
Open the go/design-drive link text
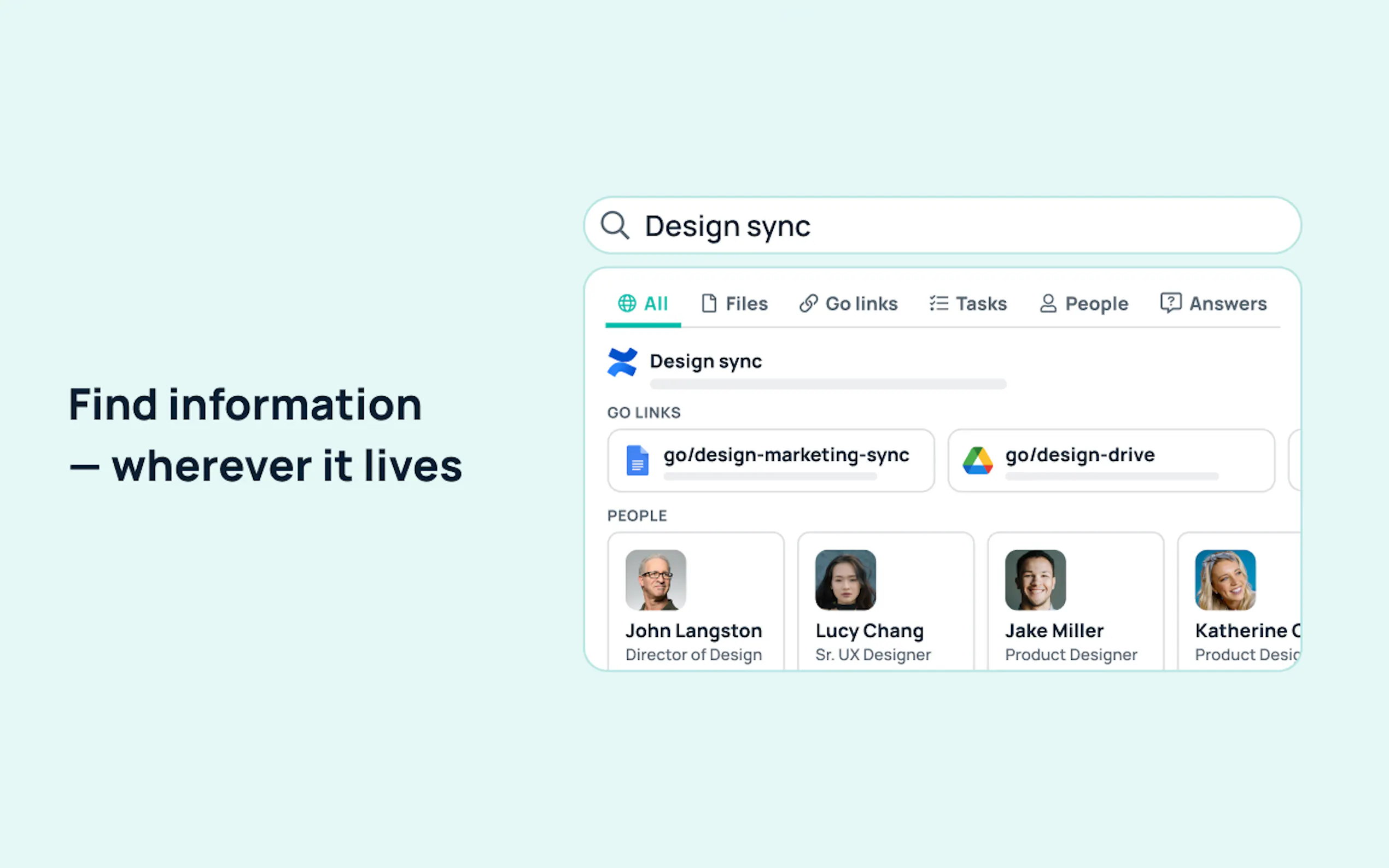1079,455
